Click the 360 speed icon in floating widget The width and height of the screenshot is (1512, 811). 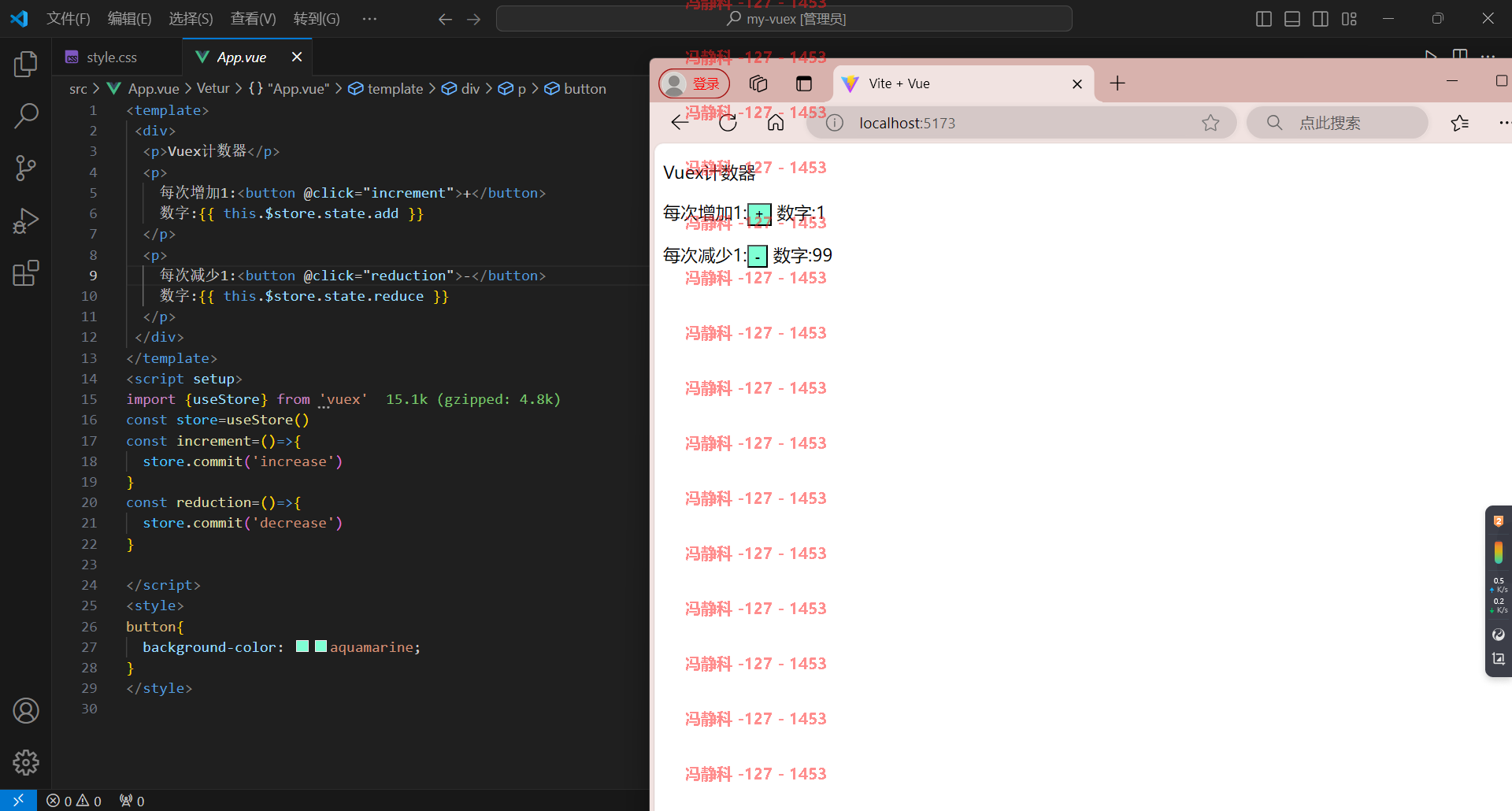click(x=1498, y=635)
